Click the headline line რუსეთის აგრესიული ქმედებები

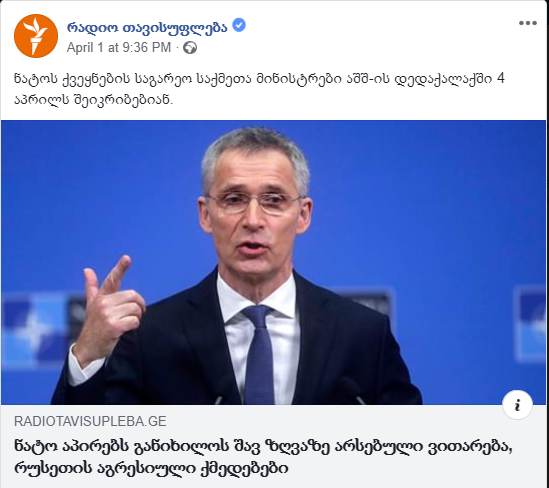click(151, 468)
